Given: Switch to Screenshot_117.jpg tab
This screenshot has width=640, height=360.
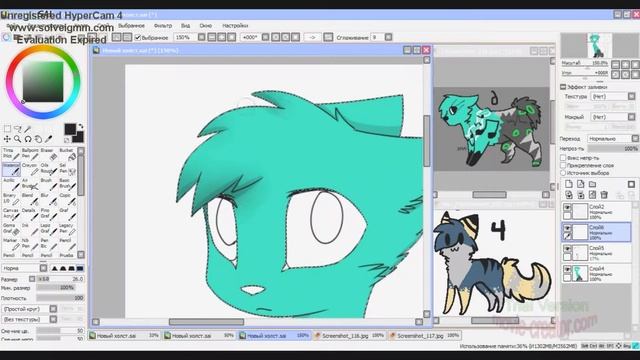Looking at the screenshot, I should [424, 336].
